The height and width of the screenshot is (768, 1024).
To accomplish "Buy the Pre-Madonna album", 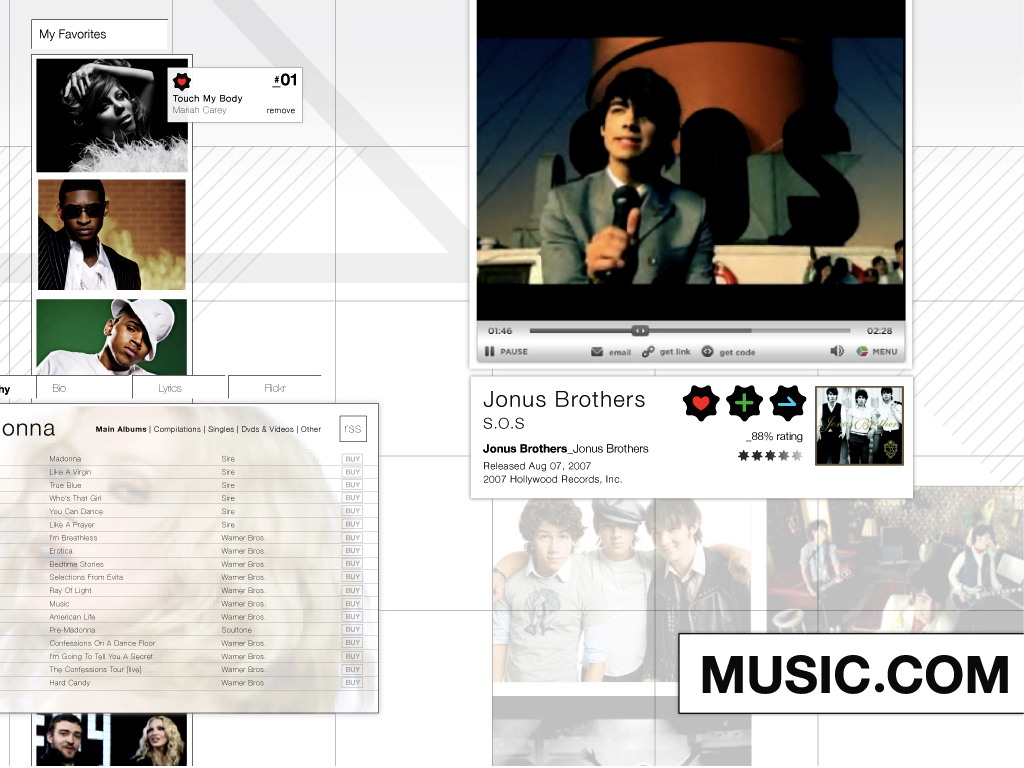I will [353, 630].
